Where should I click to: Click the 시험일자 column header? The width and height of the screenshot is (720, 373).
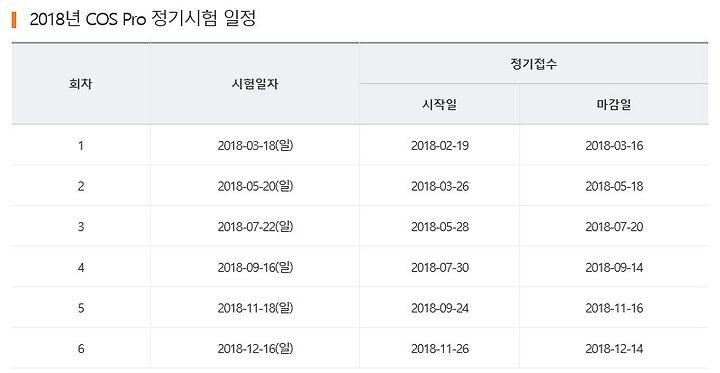pos(255,84)
